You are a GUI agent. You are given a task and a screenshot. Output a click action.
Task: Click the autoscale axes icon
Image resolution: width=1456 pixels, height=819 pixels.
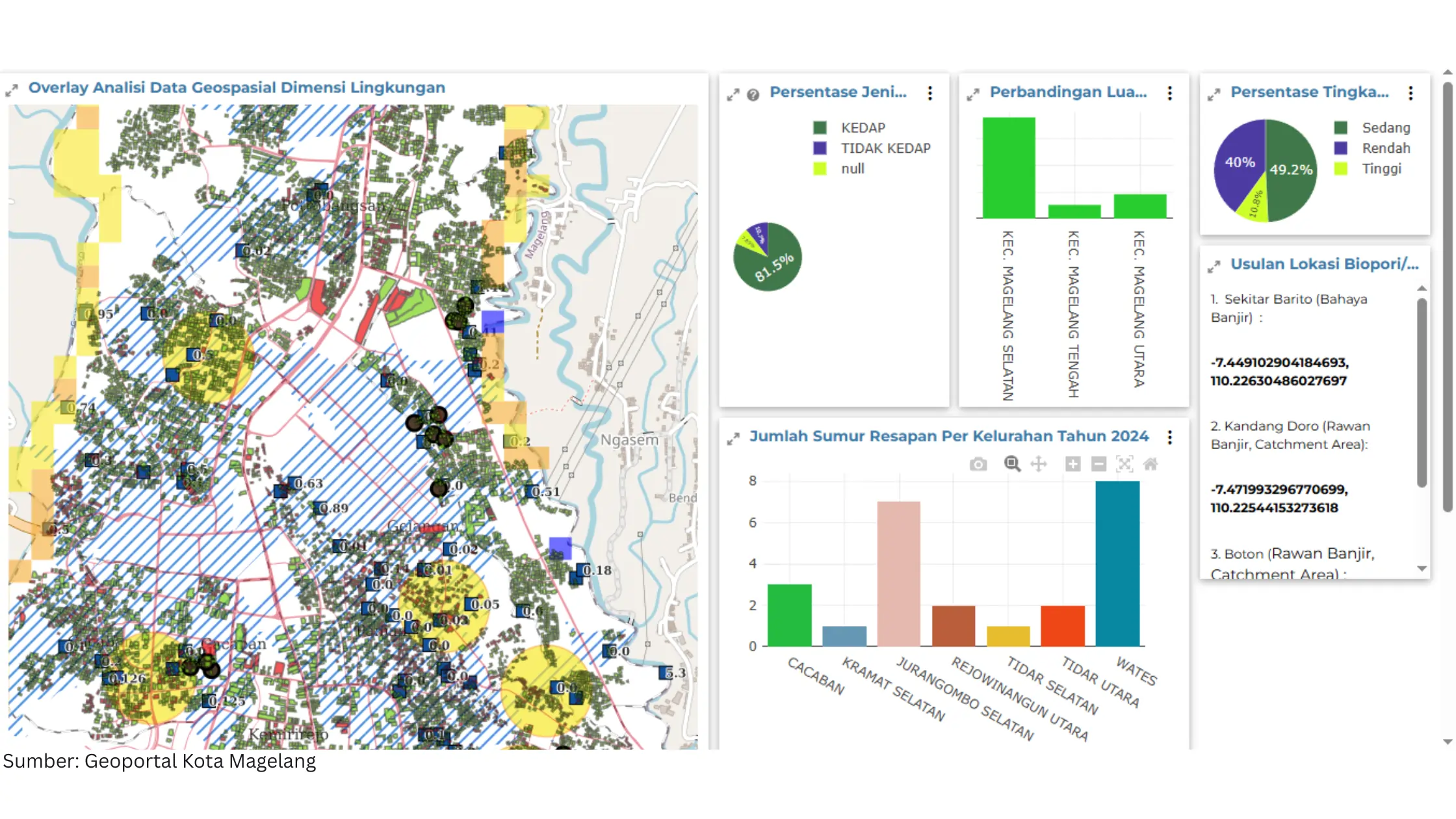(1124, 464)
